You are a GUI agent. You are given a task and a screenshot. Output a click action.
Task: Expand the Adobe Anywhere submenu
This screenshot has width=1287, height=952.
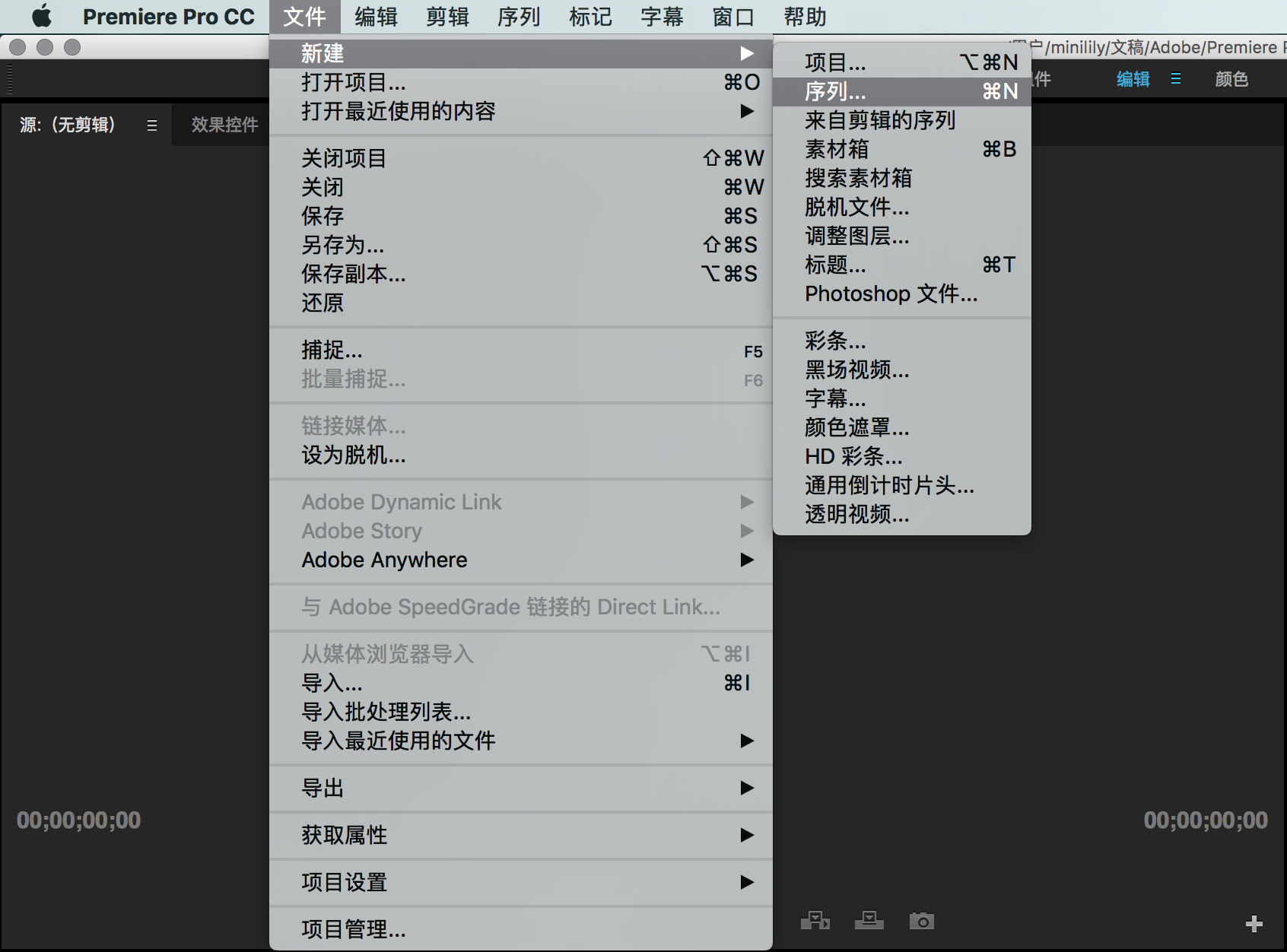pos(521,560)
